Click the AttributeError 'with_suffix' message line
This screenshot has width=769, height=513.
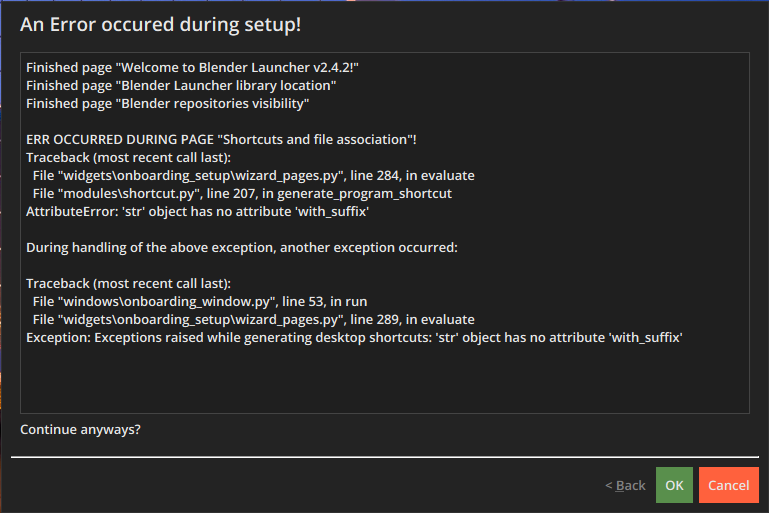197,211
